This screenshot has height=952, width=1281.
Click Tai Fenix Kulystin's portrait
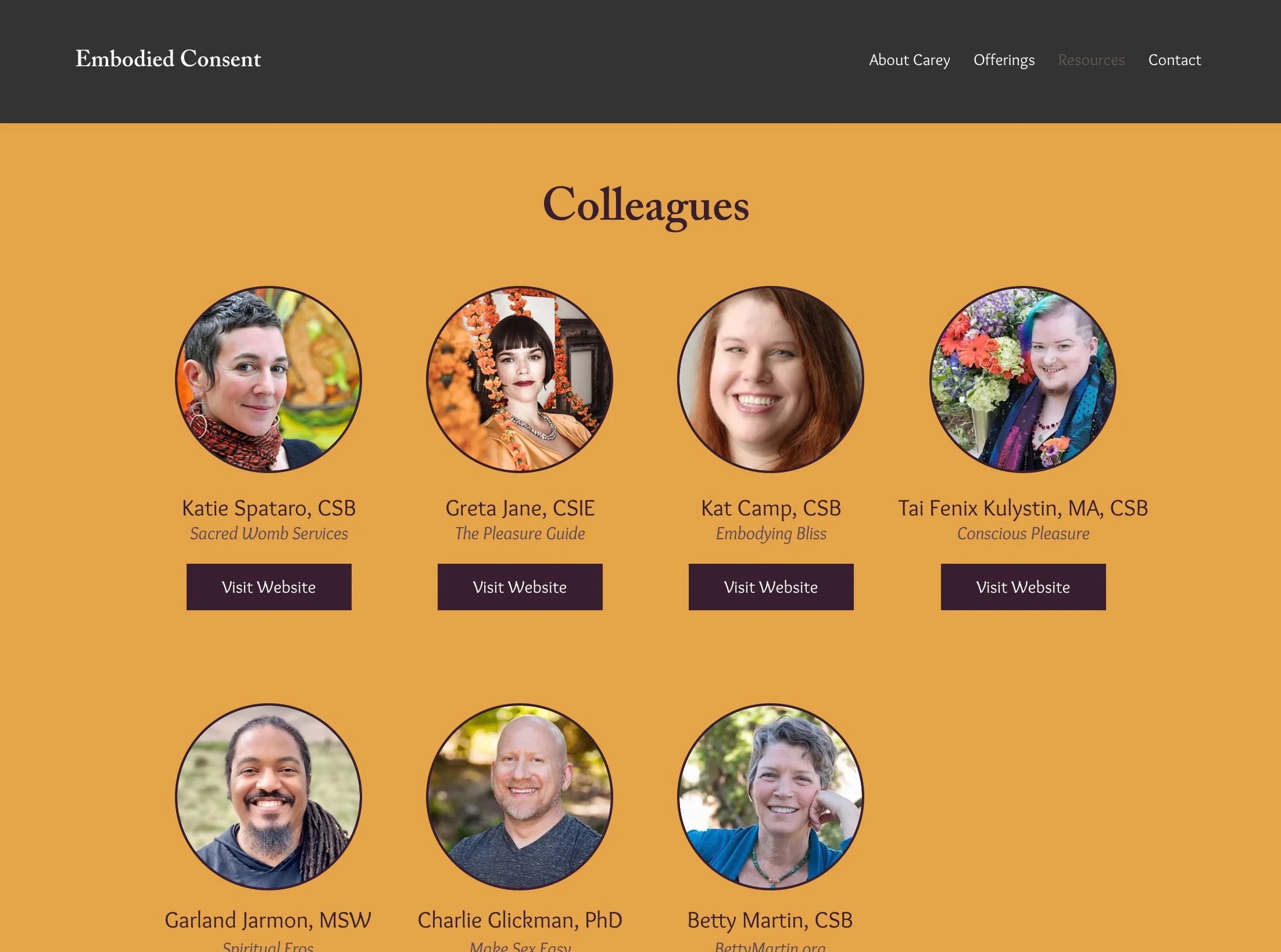tap(1023, 380)
